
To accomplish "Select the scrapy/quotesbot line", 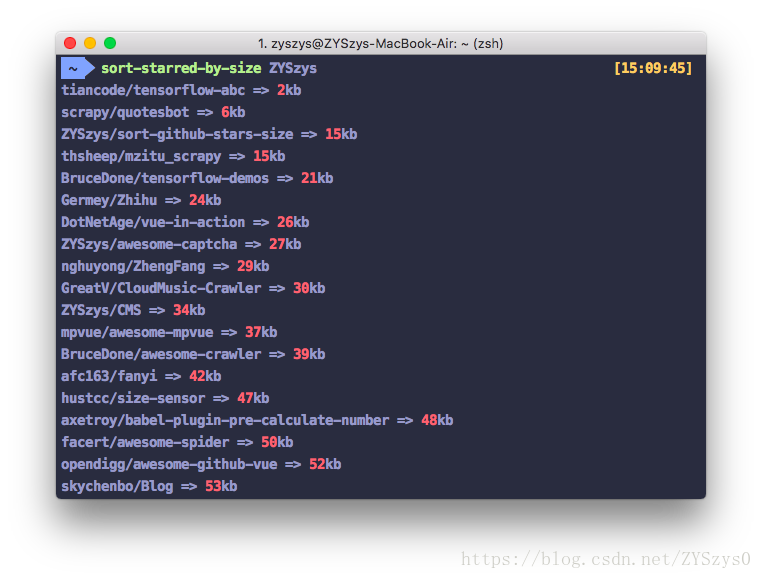I will click(153, 112).
